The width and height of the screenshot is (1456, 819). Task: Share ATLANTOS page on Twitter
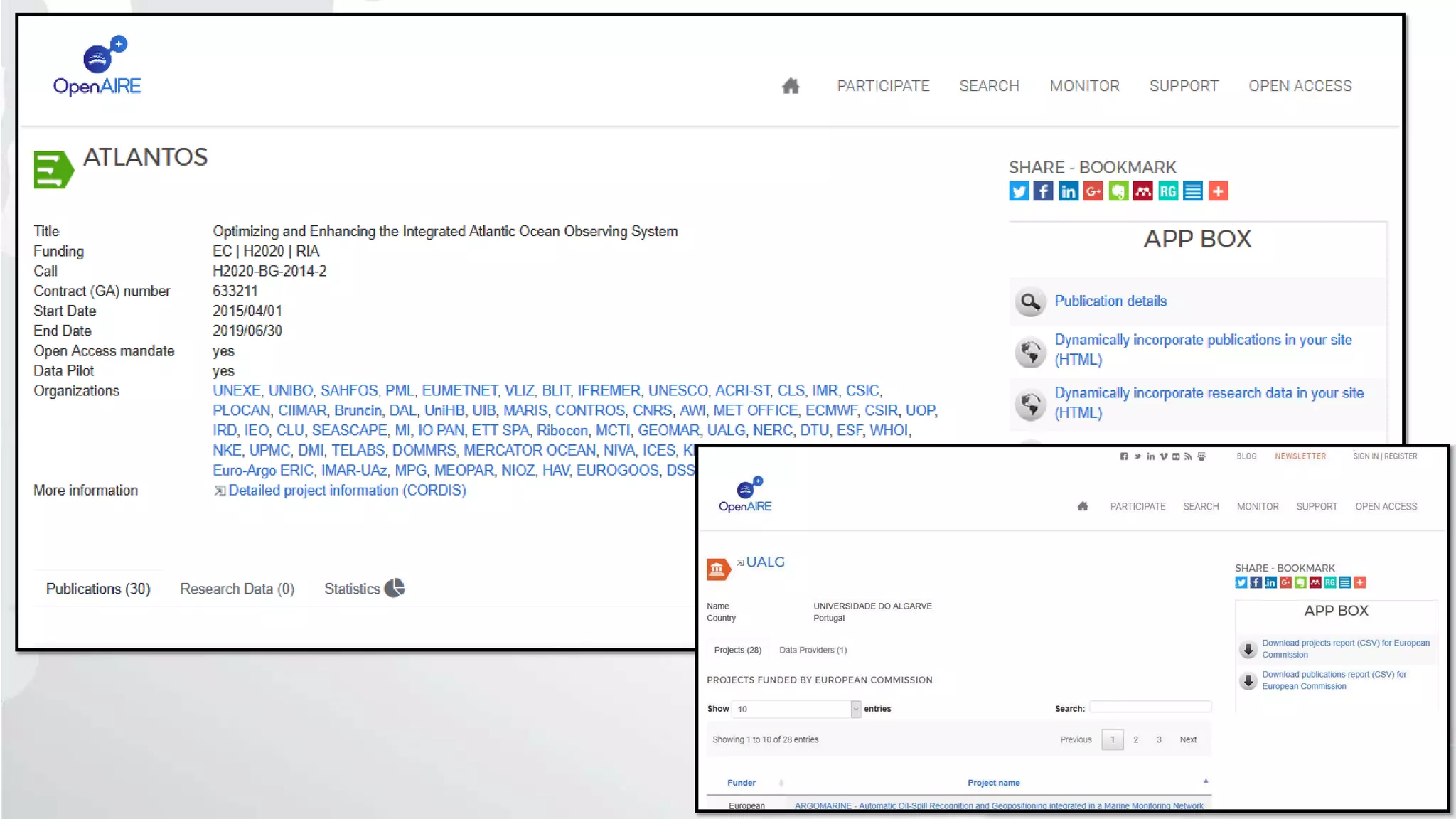[1019, 191]
